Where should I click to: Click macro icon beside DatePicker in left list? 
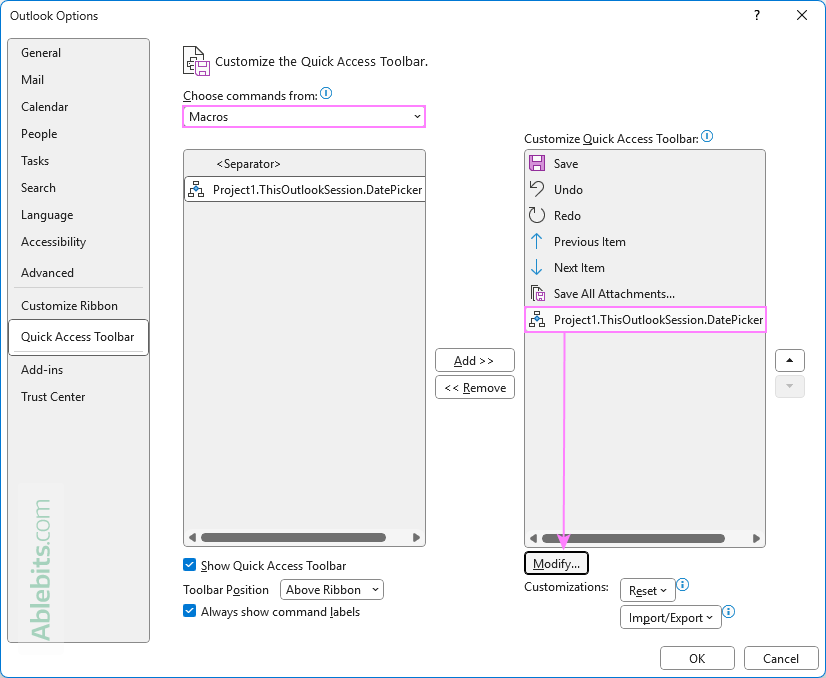[x=196, y=189]
